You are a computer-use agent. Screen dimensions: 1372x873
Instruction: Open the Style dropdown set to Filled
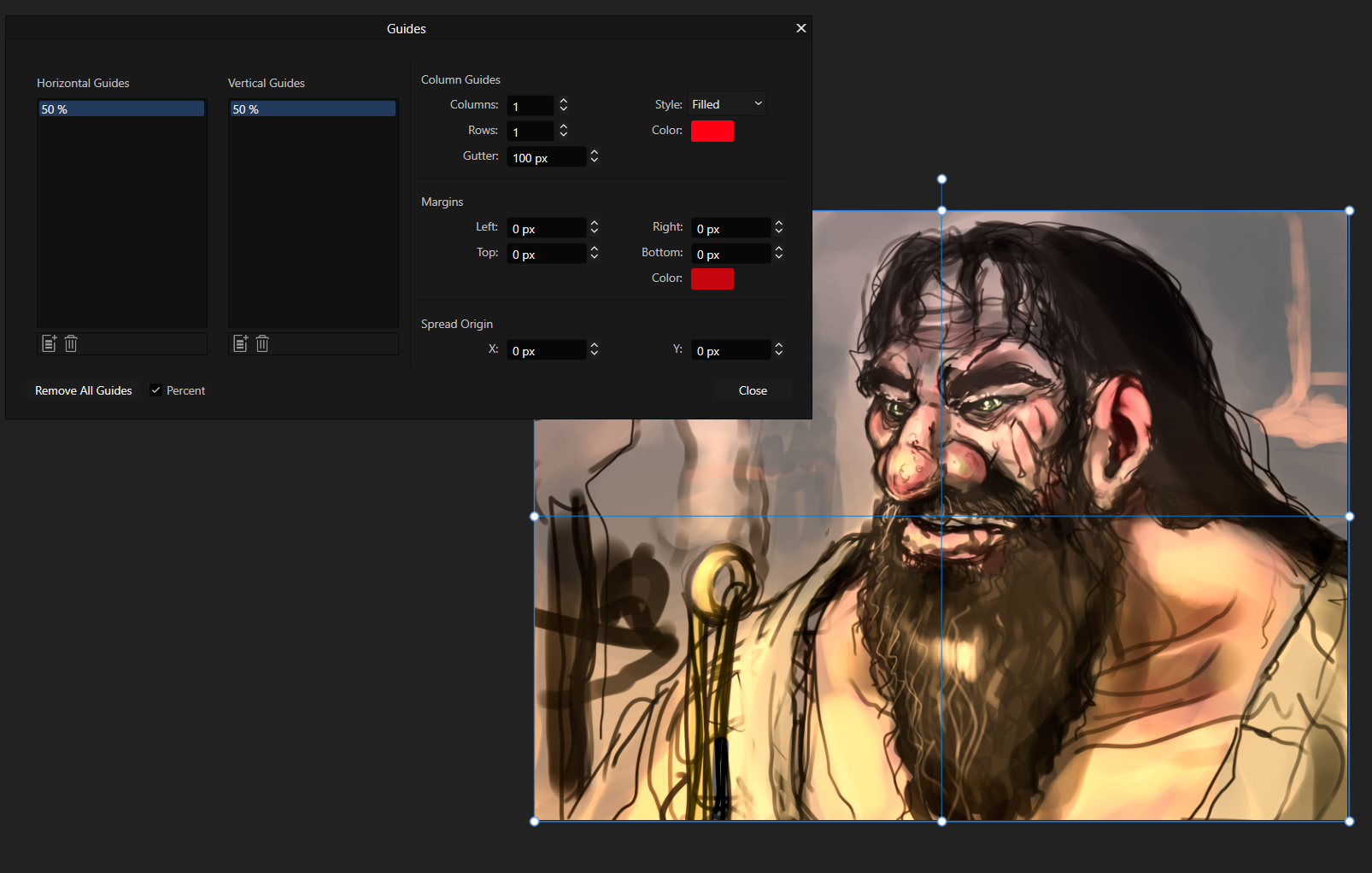coord(727,104)
